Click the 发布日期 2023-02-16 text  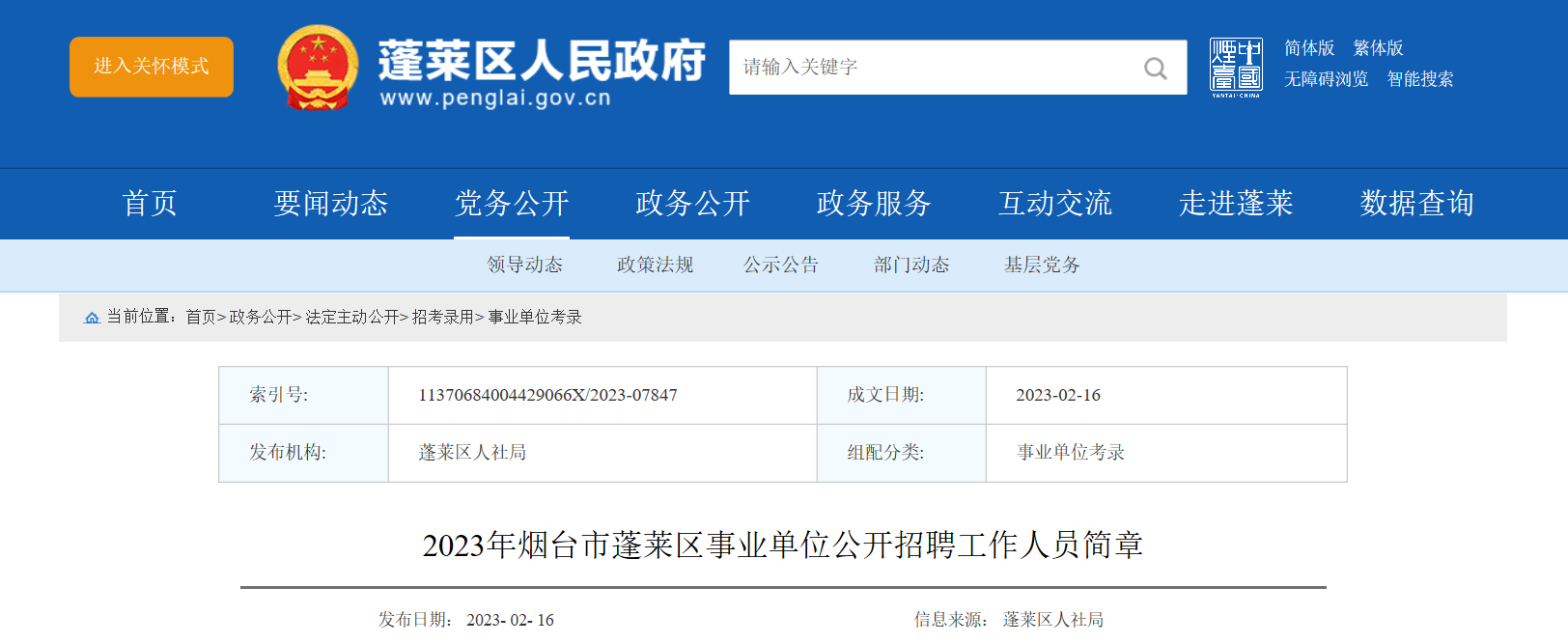point(466,620)
